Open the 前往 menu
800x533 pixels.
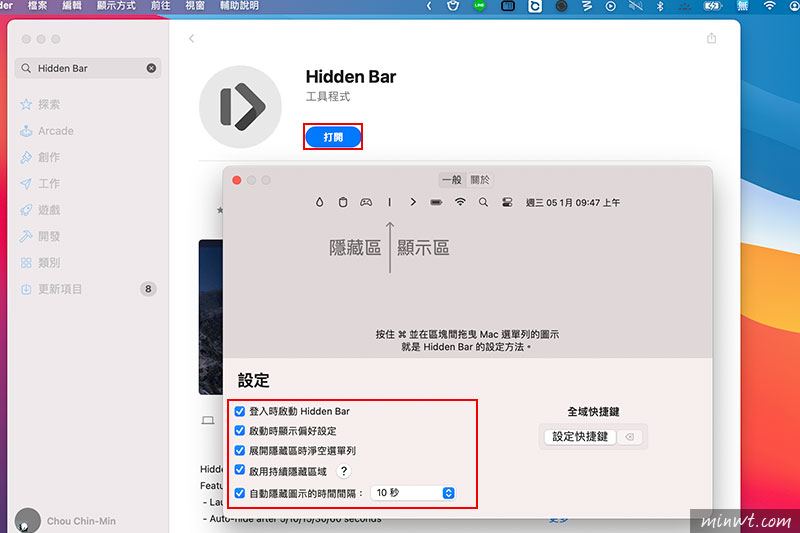point(161,6)
